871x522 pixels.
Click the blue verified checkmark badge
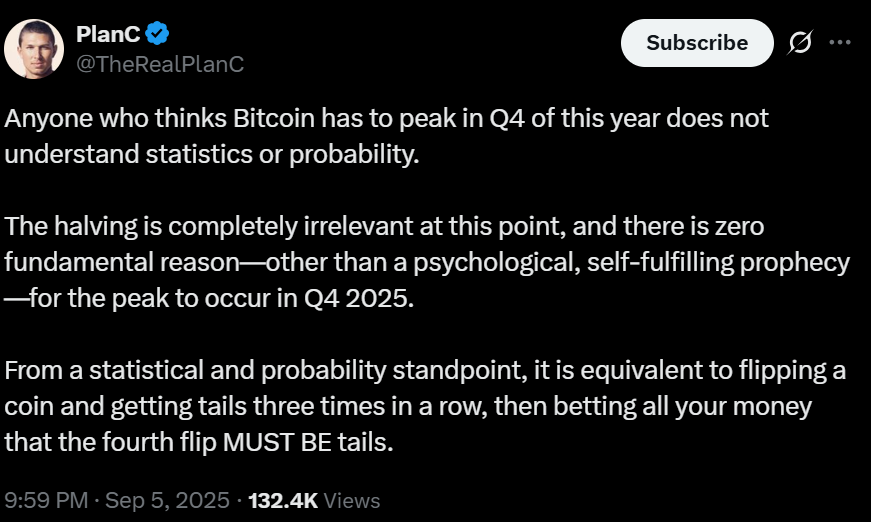tap(157, 34)
